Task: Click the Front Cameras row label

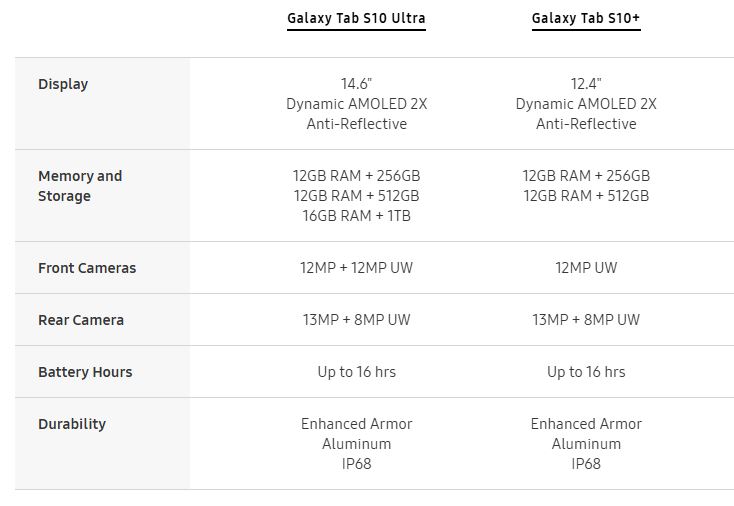Action: click(87, 268)
